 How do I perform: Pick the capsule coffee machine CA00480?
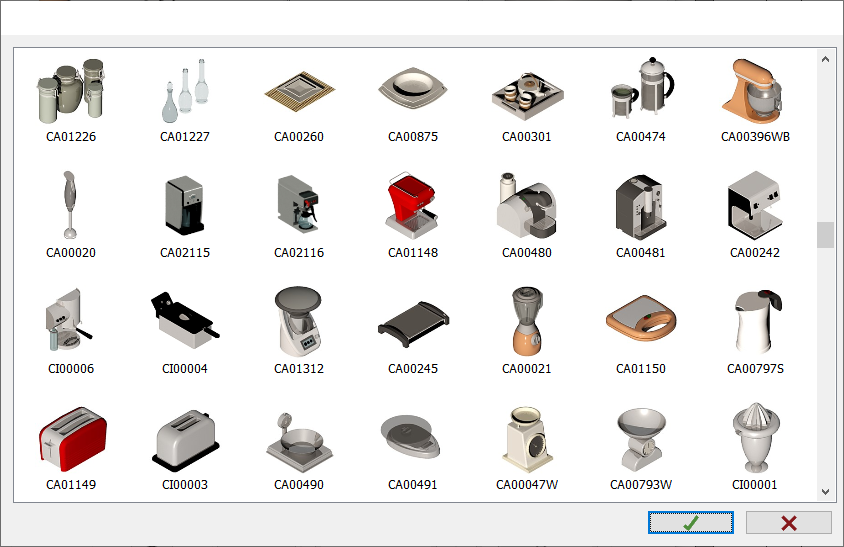pyautogui.click(x=526, y=205)
